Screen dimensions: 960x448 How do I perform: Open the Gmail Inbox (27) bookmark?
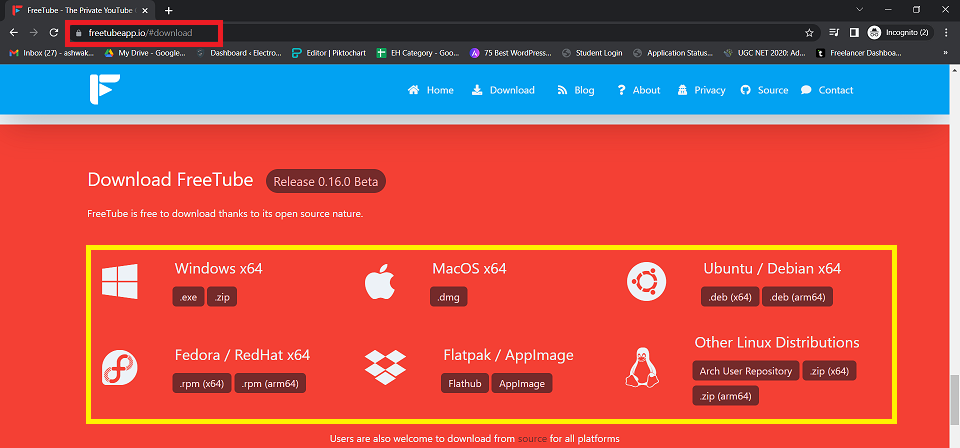52,53
